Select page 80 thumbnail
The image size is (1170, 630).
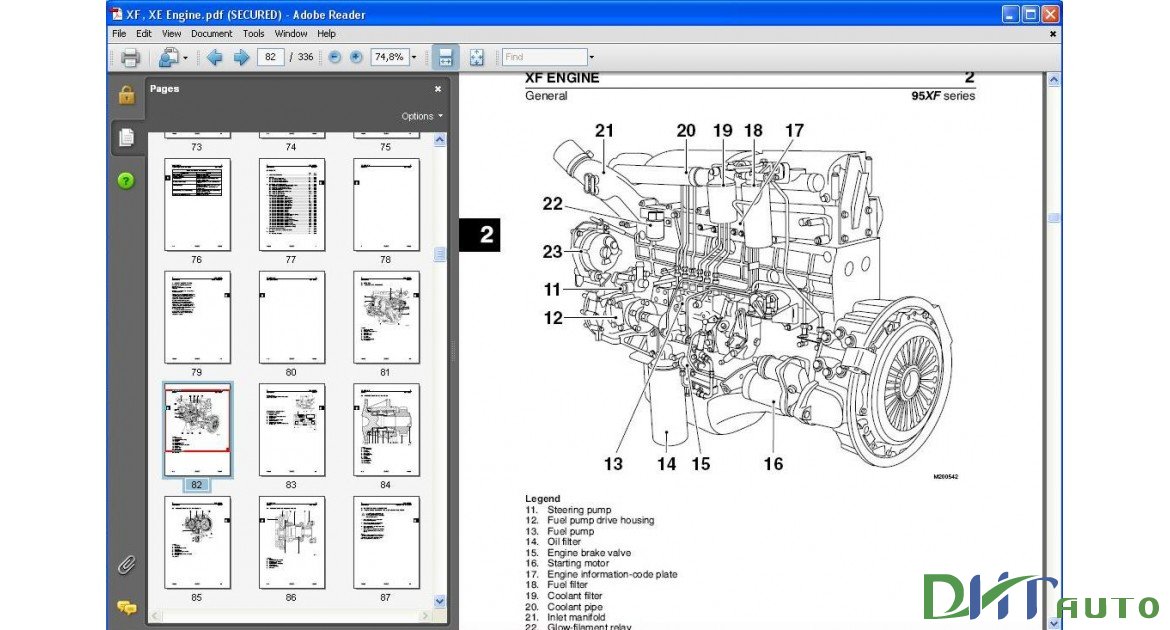(292, 317)
